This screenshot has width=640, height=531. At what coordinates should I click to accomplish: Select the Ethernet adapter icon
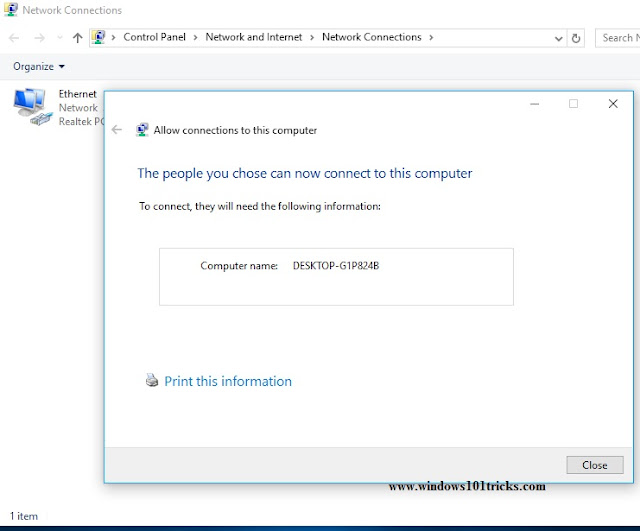pos(32,107)
